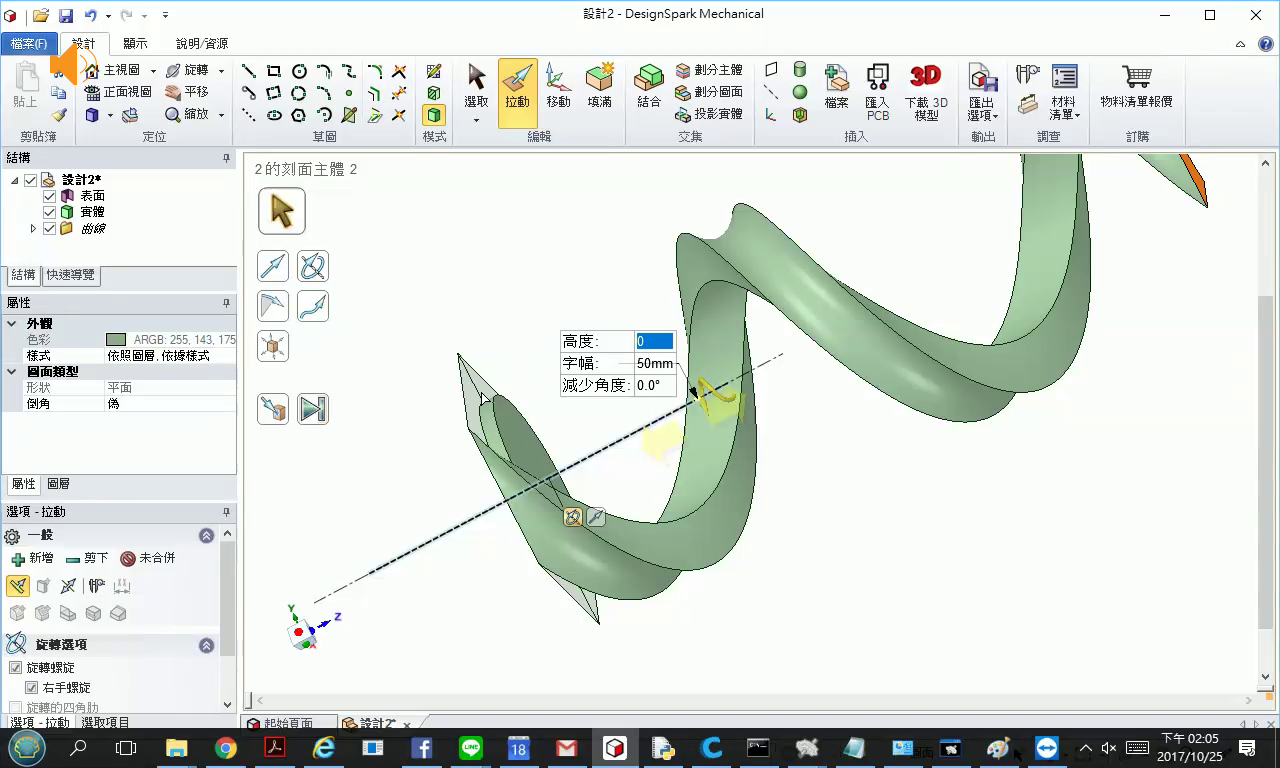Screen dimensions: 1280x768
Task: Collapse the 旋轉選項 section
Action: (x=206, y=646)
